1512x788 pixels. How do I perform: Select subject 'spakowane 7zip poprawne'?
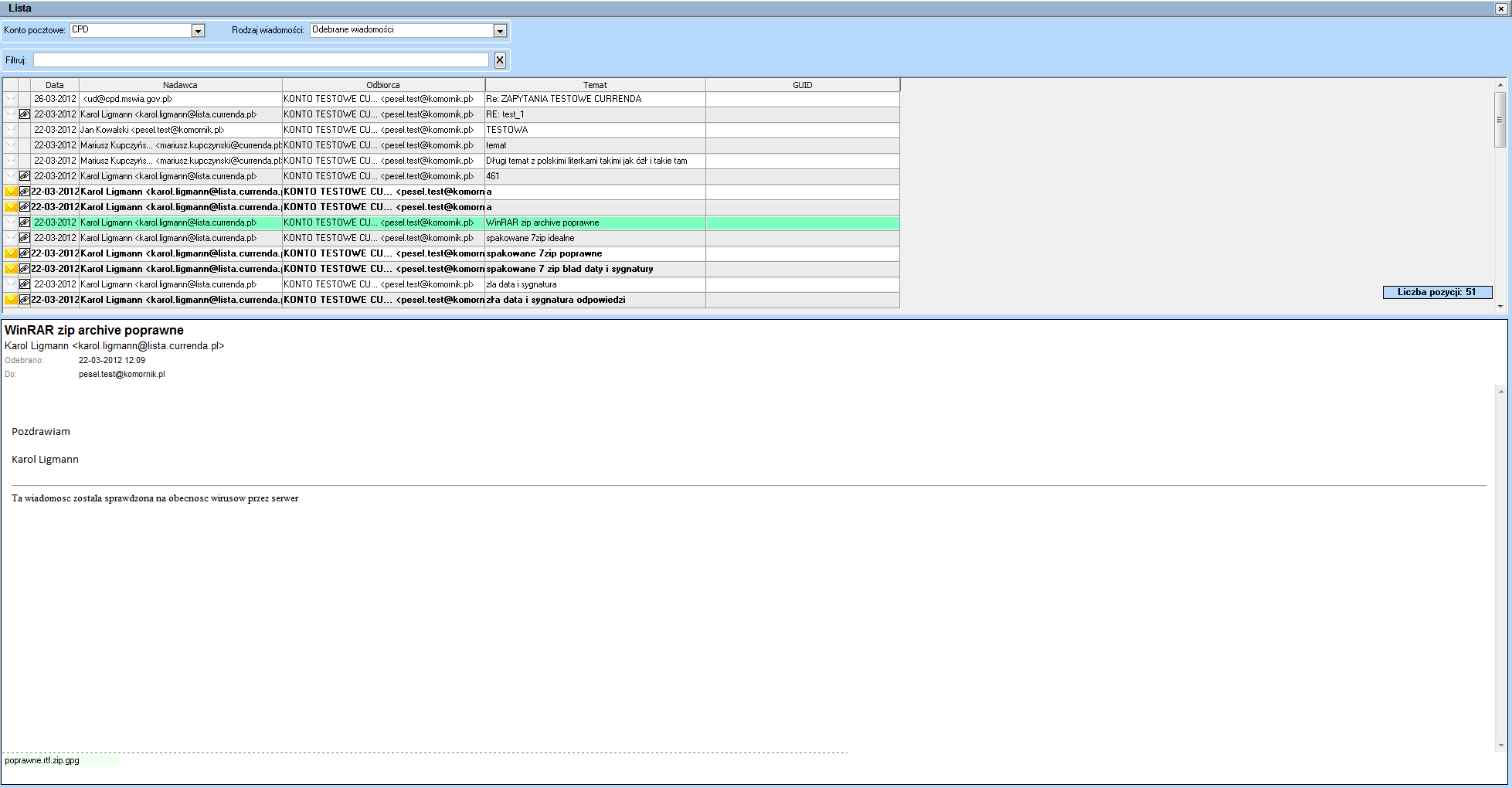pos(595,253)
